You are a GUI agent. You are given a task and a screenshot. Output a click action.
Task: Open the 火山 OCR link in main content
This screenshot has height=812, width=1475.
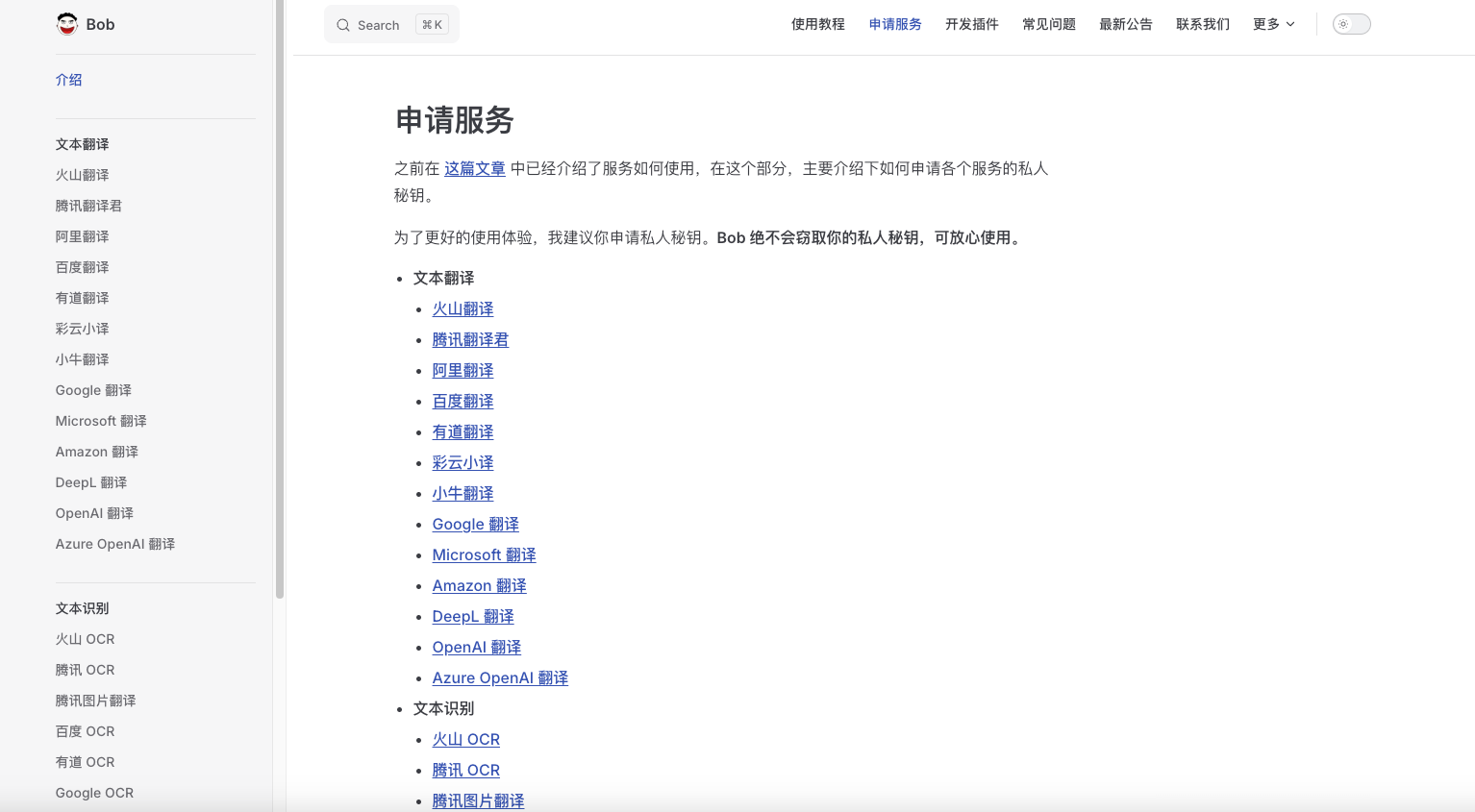click(x=465, y=739)
